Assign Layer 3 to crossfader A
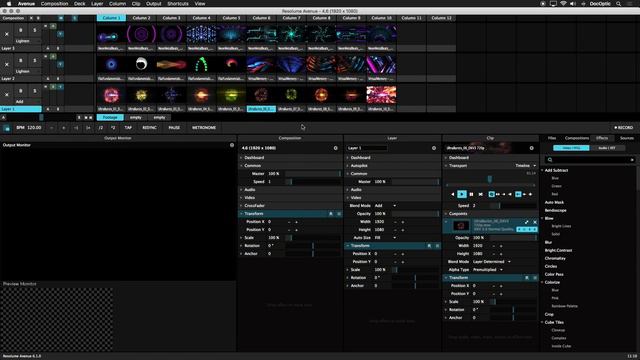Image resolution: width=640 pixels, height=360 pixels. pyautogui.click(x=48, y=48)
